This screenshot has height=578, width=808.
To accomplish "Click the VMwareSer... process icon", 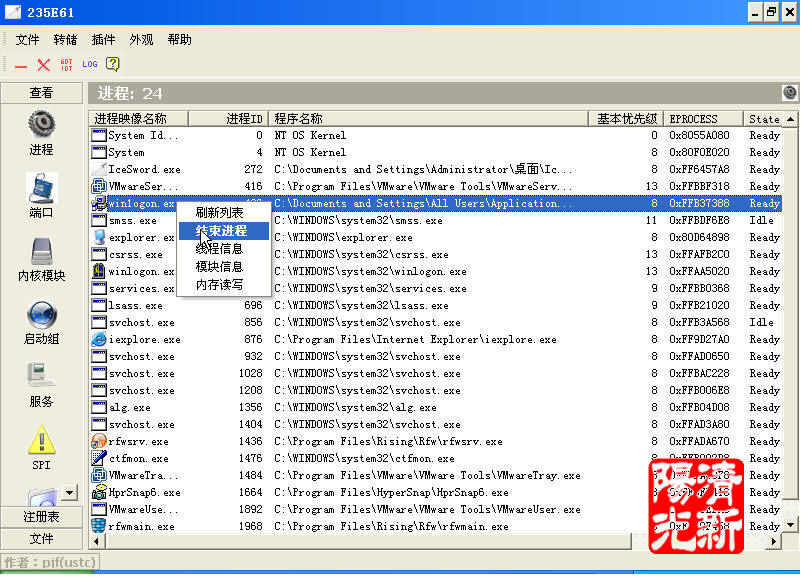I will 98,186.
